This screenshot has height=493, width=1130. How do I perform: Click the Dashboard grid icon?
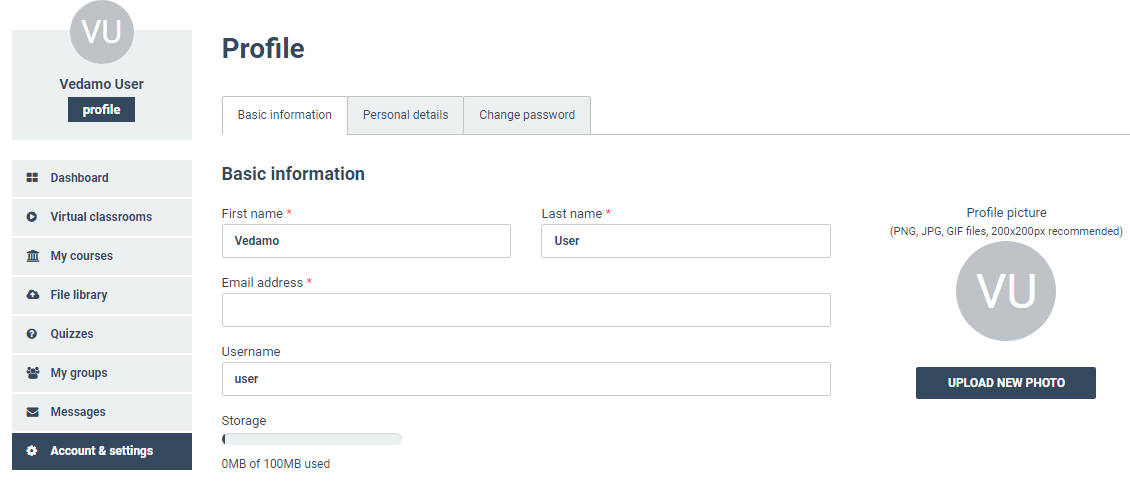[32, 177]
